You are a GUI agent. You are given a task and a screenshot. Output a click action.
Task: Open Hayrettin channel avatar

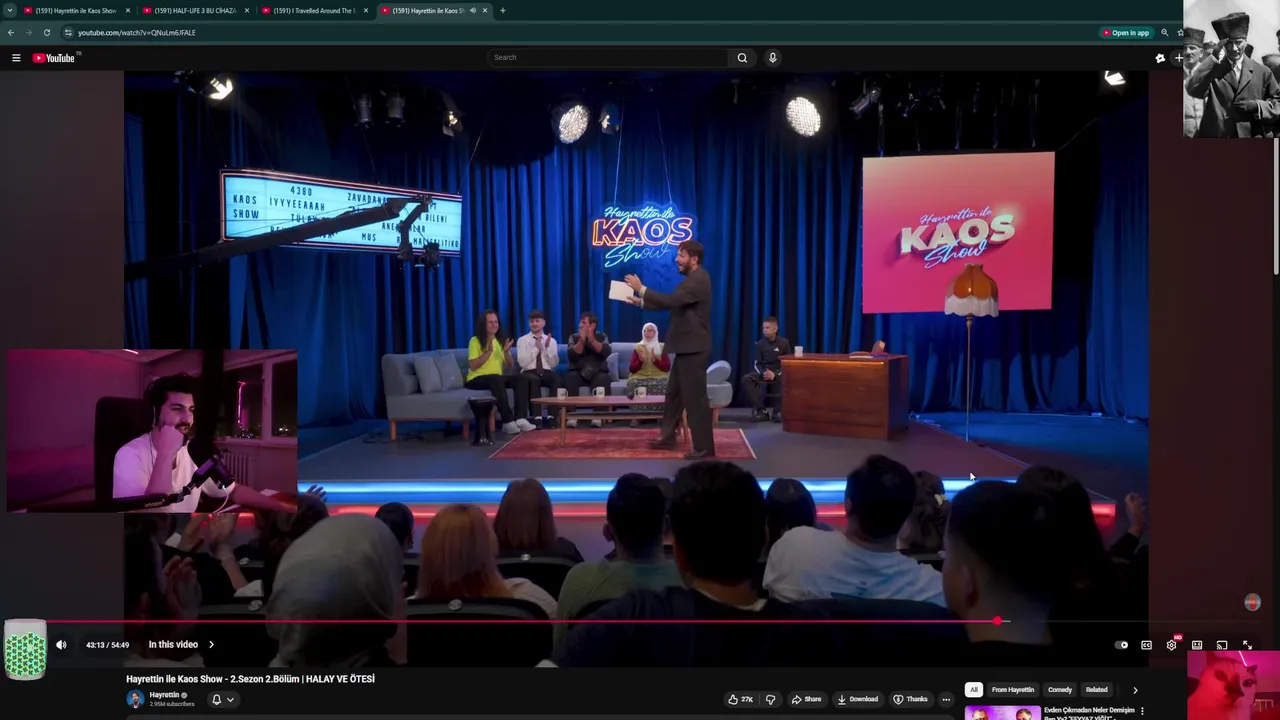click(135, 699)
